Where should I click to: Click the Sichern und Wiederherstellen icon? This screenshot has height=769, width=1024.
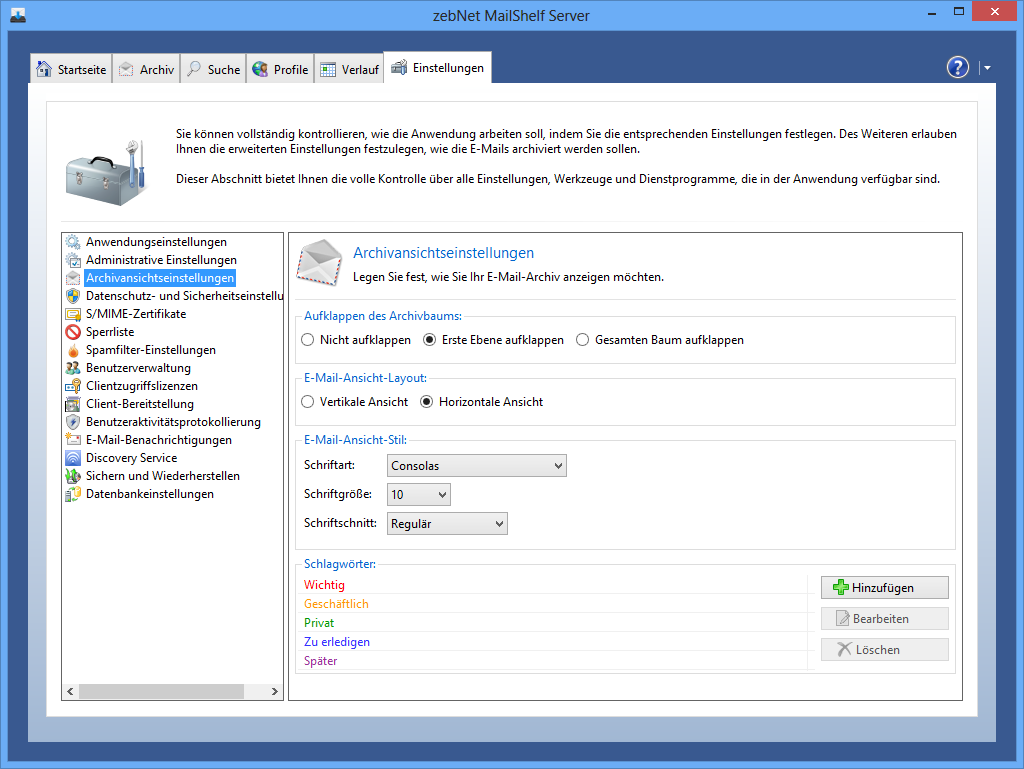[73, 476]
